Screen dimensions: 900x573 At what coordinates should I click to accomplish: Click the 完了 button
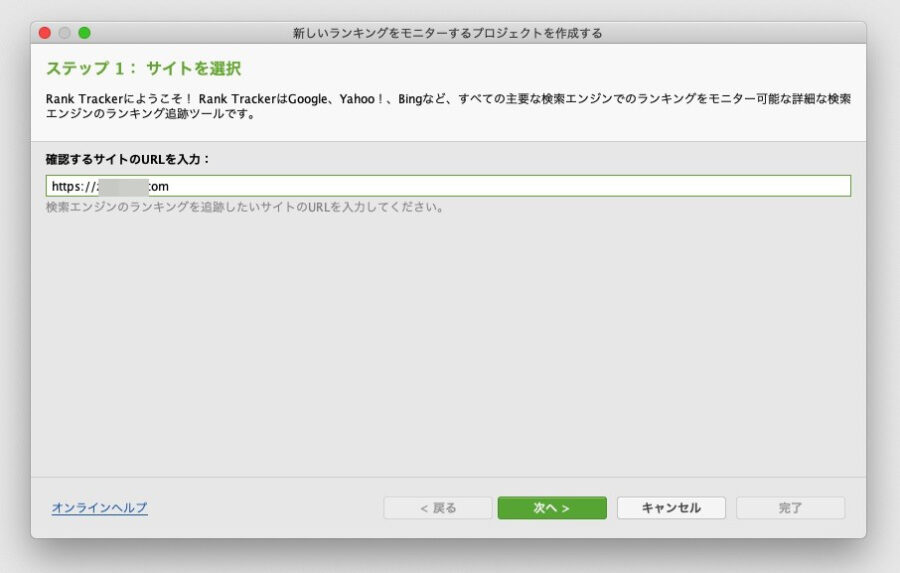pos(791,508)
